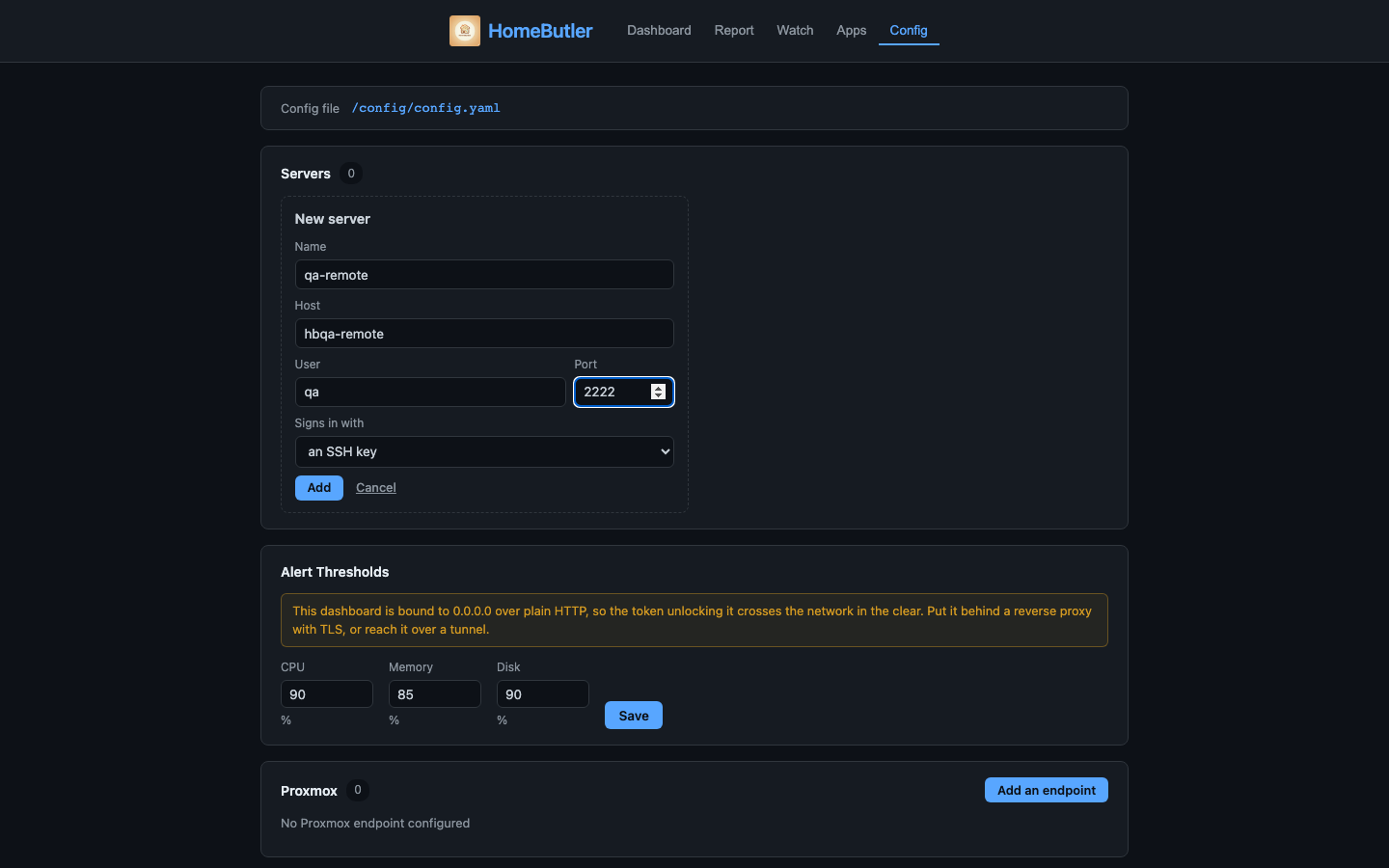Save the alert thresholds
The height and width of the screenshot is (868, 1389).
[x=634, y=716]
